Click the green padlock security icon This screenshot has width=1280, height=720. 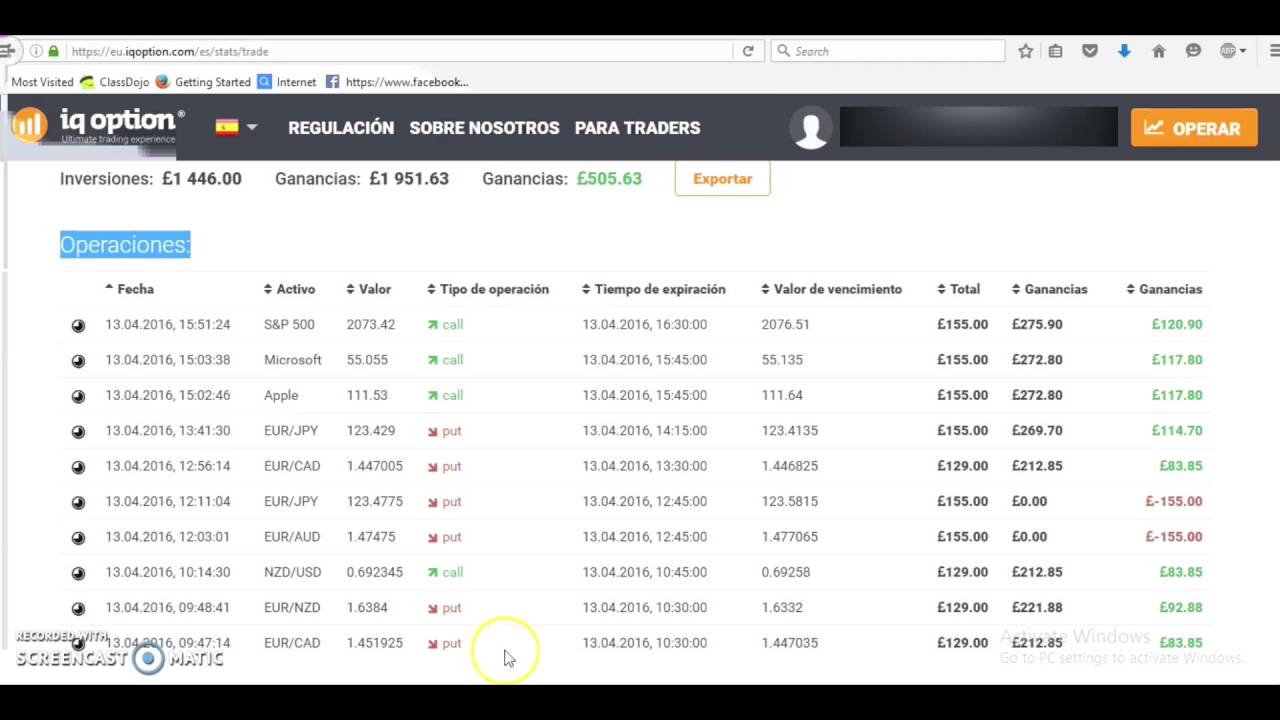click(x=53, y=51)
